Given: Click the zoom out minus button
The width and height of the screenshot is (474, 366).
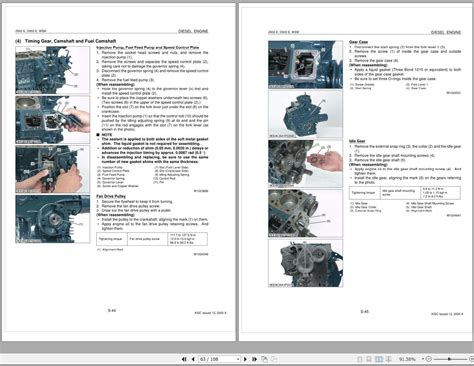Looking at the screenshot, I should 429,359.
